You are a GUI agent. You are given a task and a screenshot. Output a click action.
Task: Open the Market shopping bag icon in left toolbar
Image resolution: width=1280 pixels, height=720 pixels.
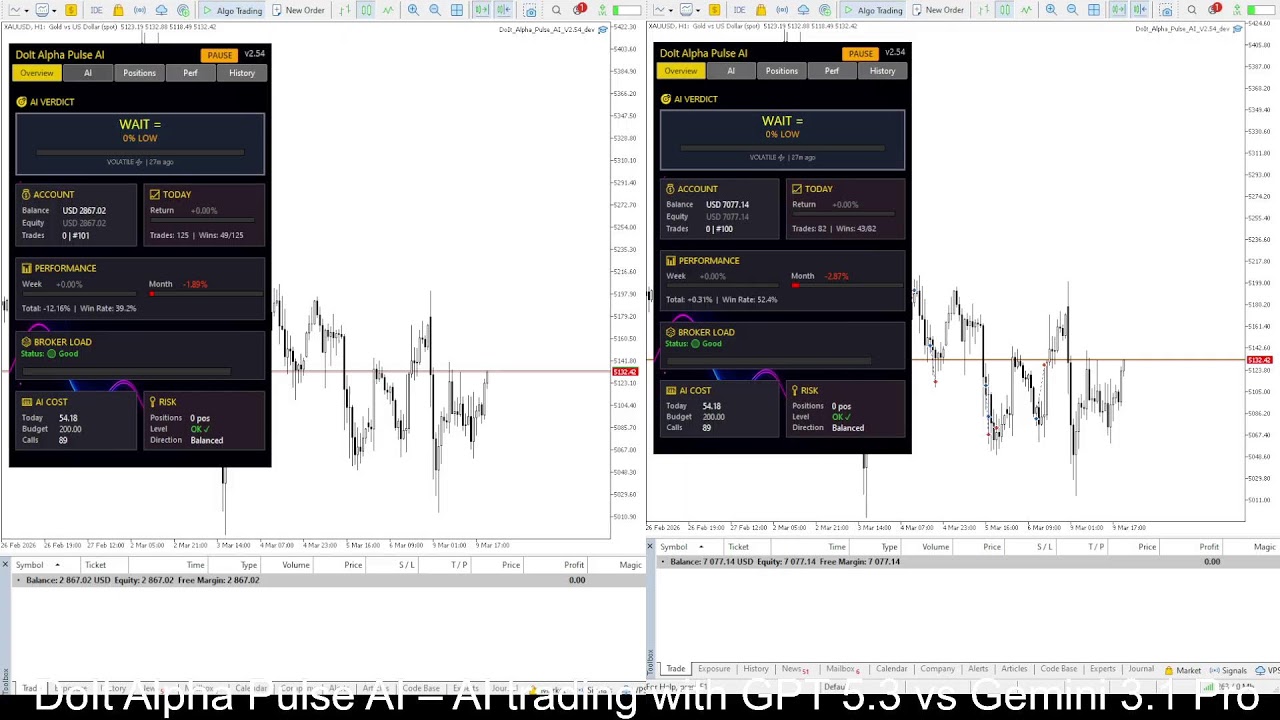118,10
